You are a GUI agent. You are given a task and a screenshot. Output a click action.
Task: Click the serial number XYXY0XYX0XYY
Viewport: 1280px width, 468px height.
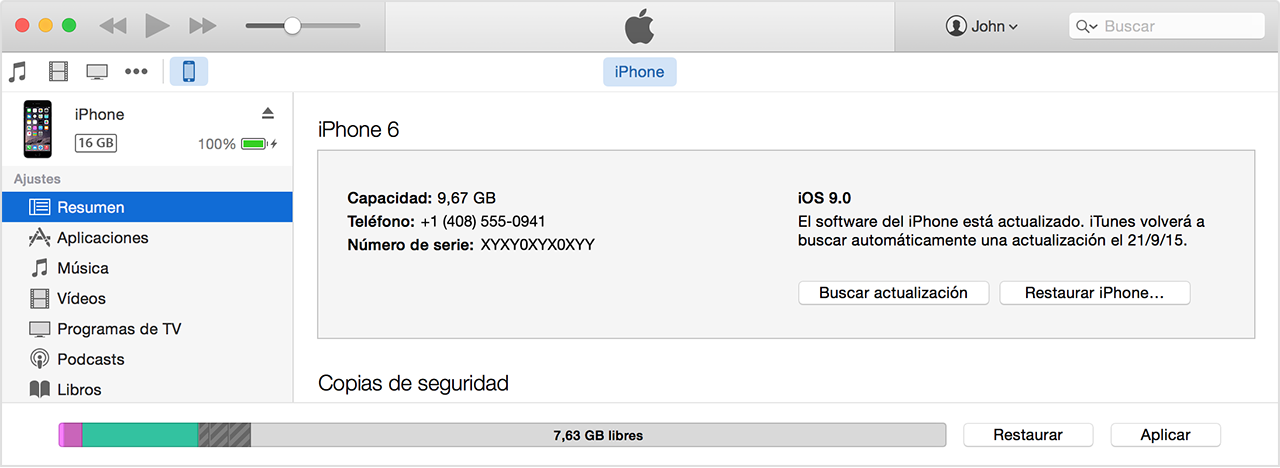click(537, 244)
